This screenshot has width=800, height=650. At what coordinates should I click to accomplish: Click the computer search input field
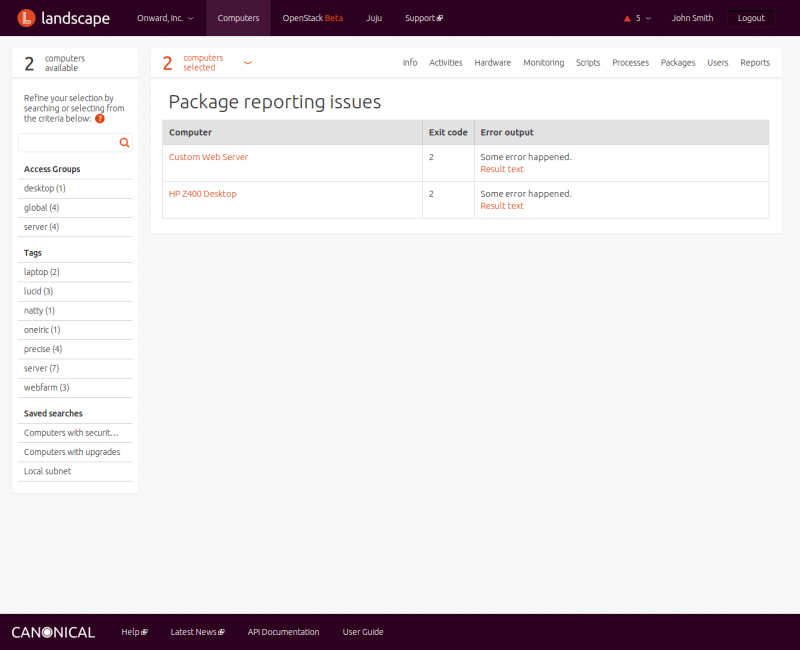[x=68, y=143]
